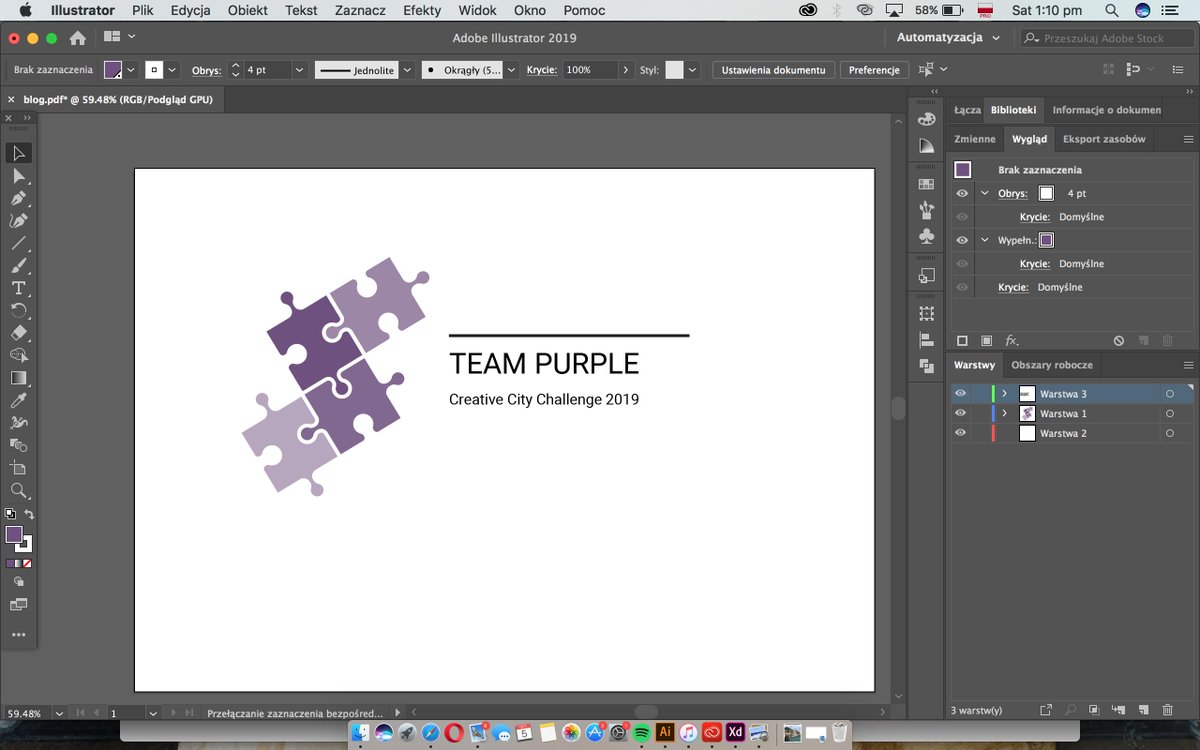Open stroke weight 4 pt dropdown
Screen dimensions: 1200x750
(298, 70)
